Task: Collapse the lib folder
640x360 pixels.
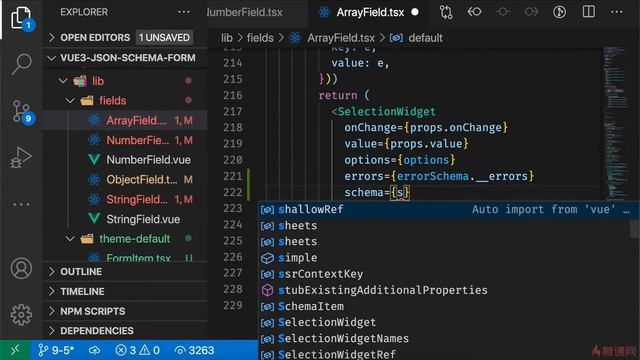Action: [125, 81]
